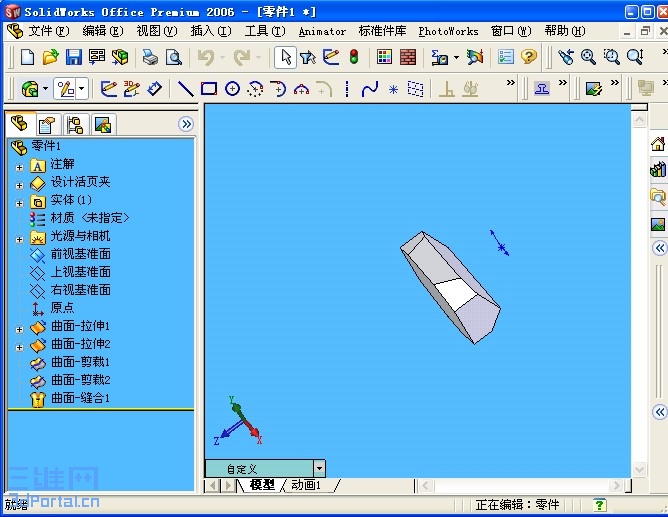Select the 右视基准面 plane
The width and height of the screenshot is (668, 517).
[x=81, y=290]
